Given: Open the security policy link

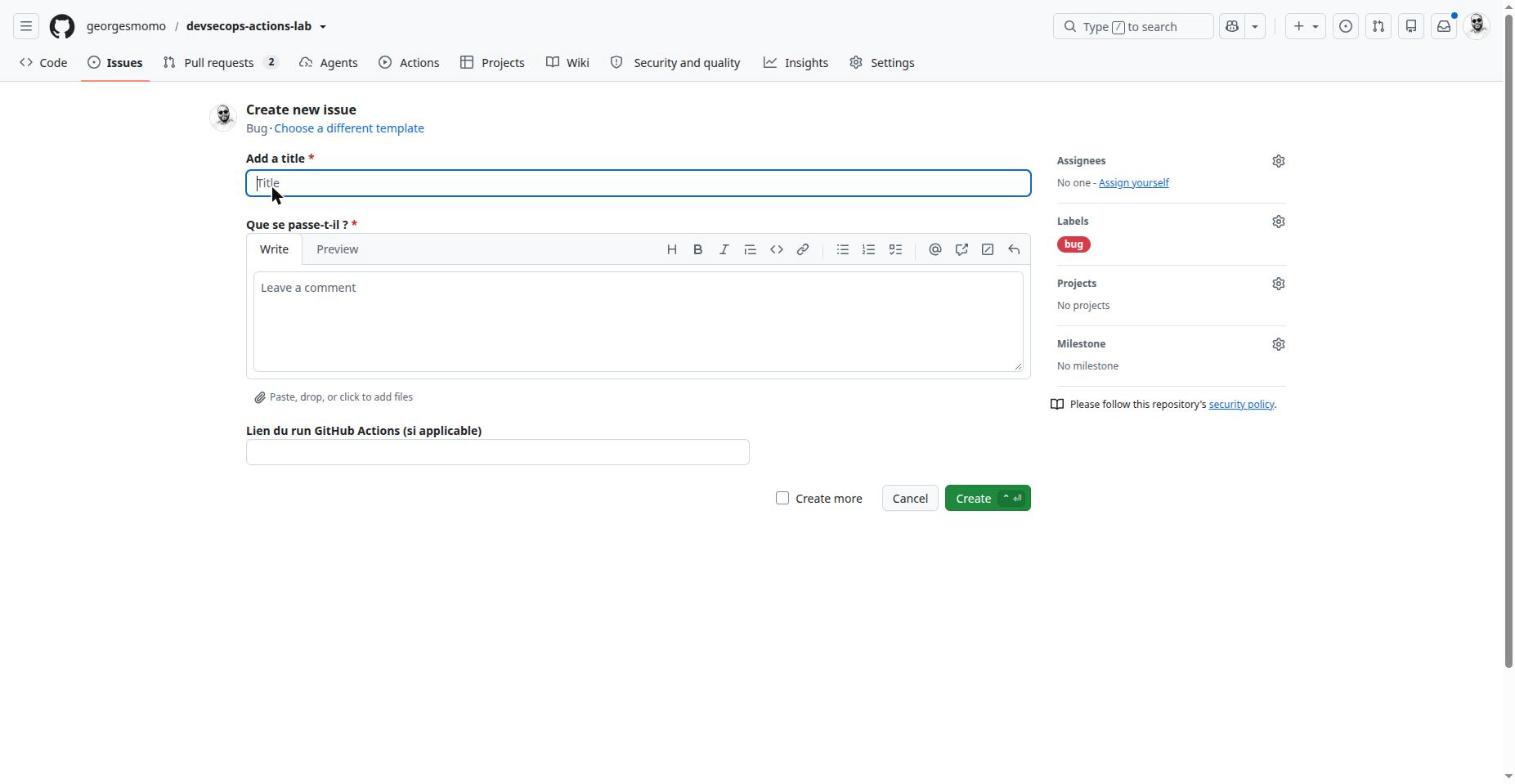Looking at the screenshot, I should [x=1241, y=405].
